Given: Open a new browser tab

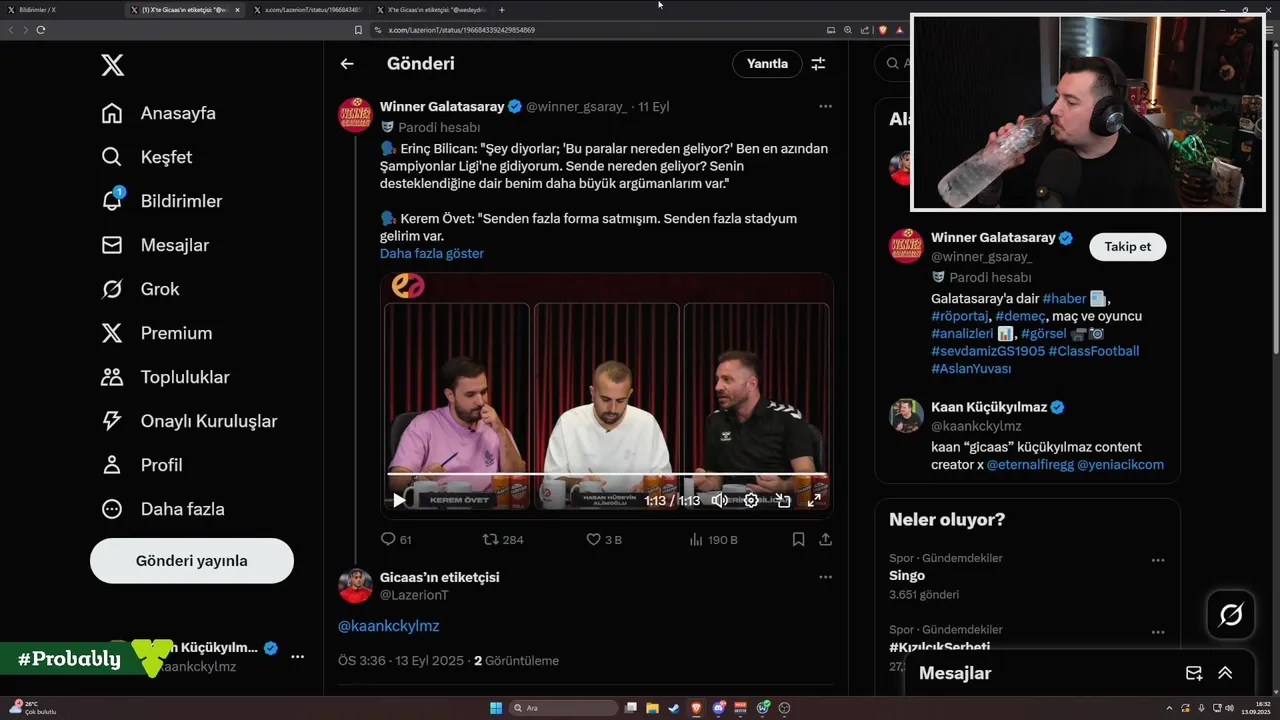Looking at the screenshot, I should tap(502, 10).
